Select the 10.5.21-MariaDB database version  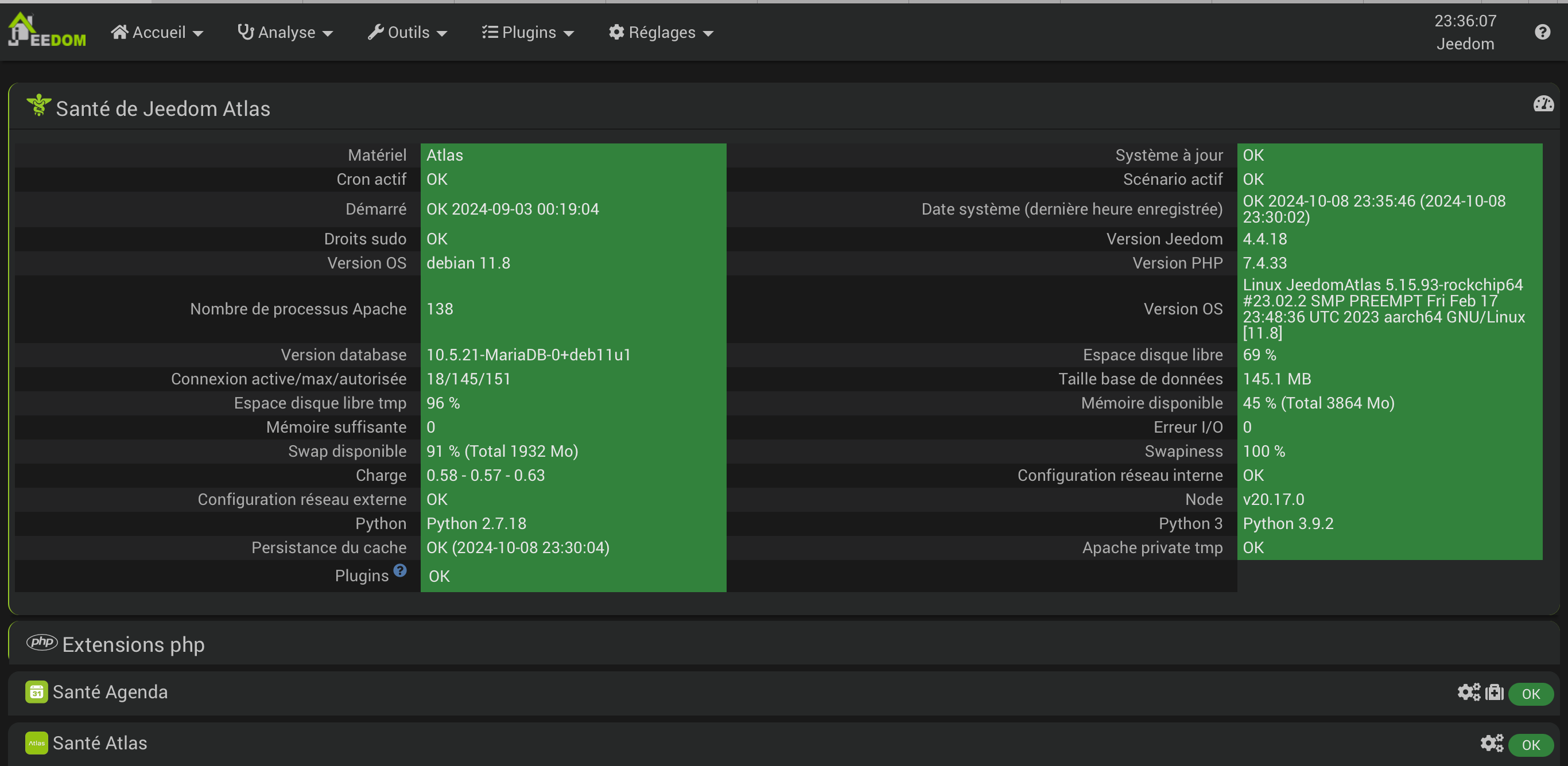529,355
